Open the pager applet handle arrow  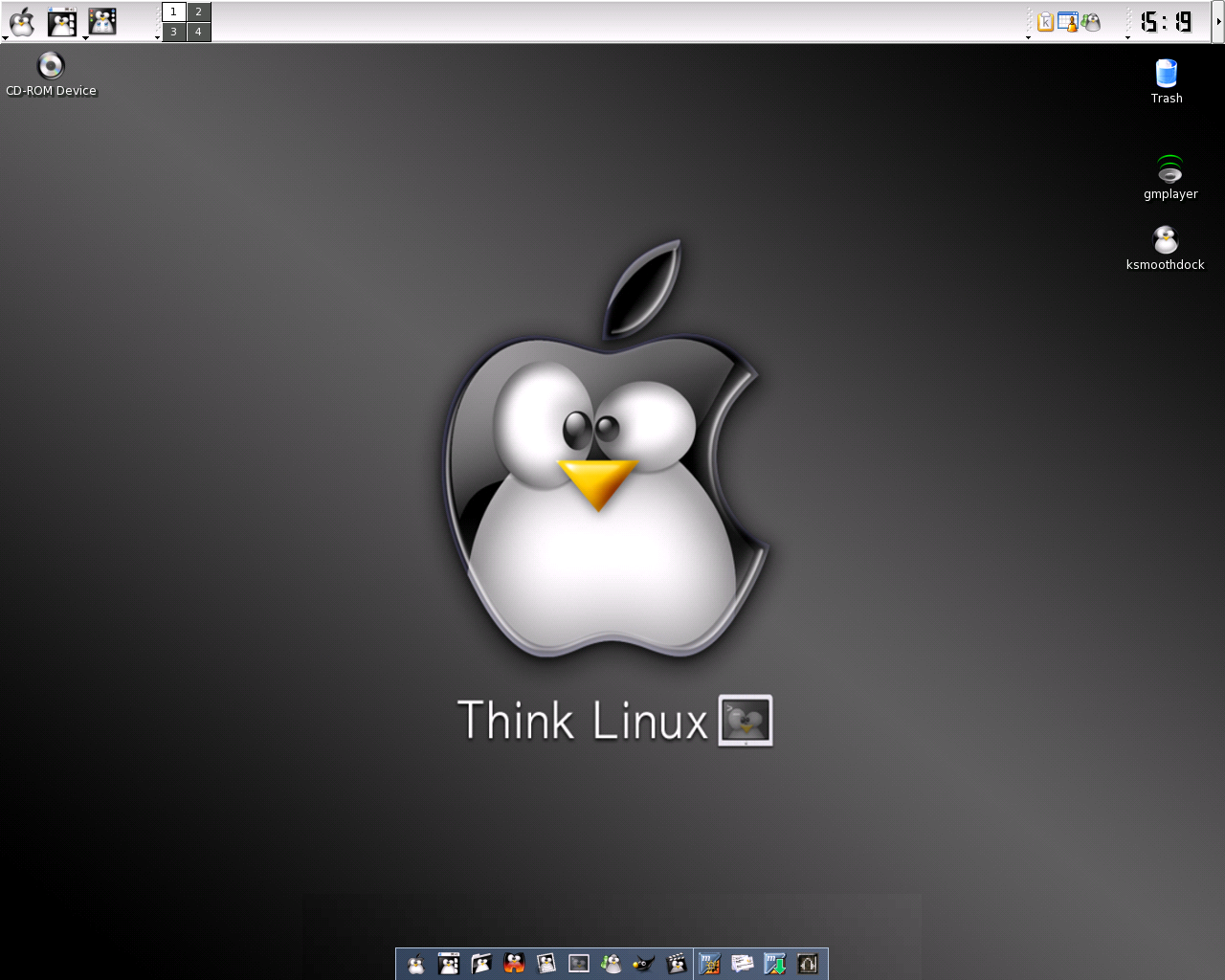(x=158, y=38)
